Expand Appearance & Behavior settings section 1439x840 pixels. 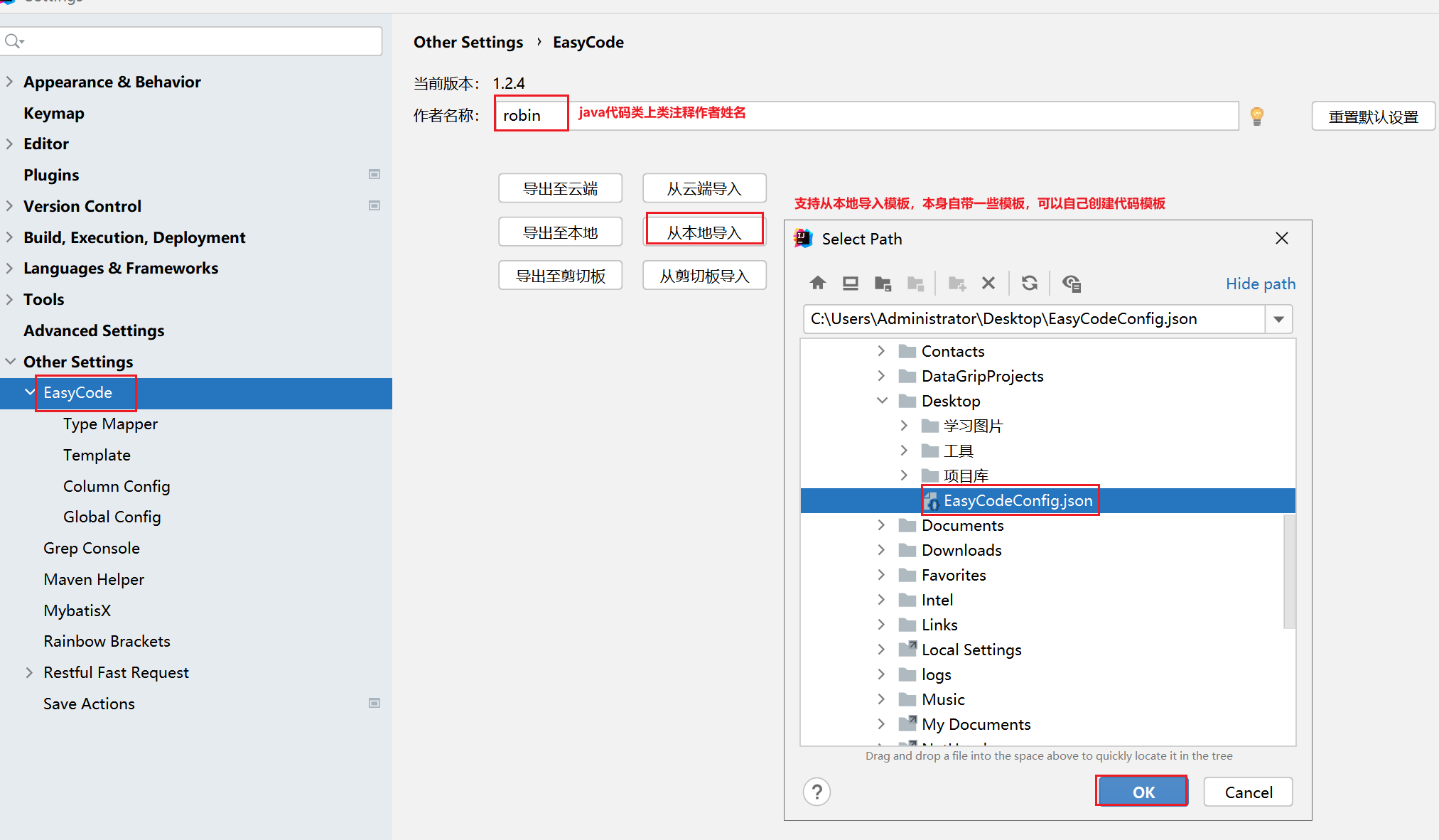point(10,82)
